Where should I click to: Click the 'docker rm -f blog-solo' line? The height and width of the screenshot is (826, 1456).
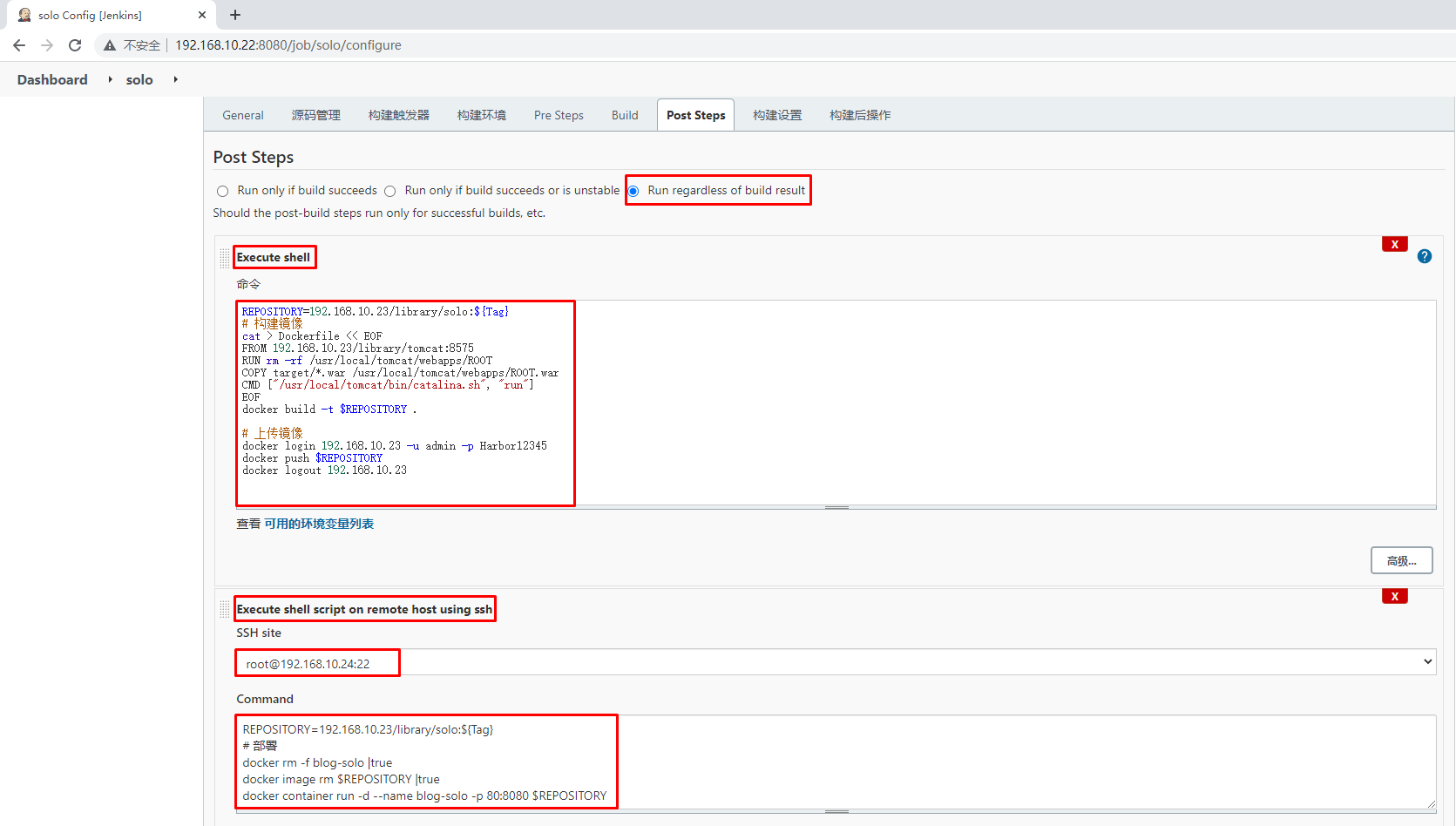[317, 762]
